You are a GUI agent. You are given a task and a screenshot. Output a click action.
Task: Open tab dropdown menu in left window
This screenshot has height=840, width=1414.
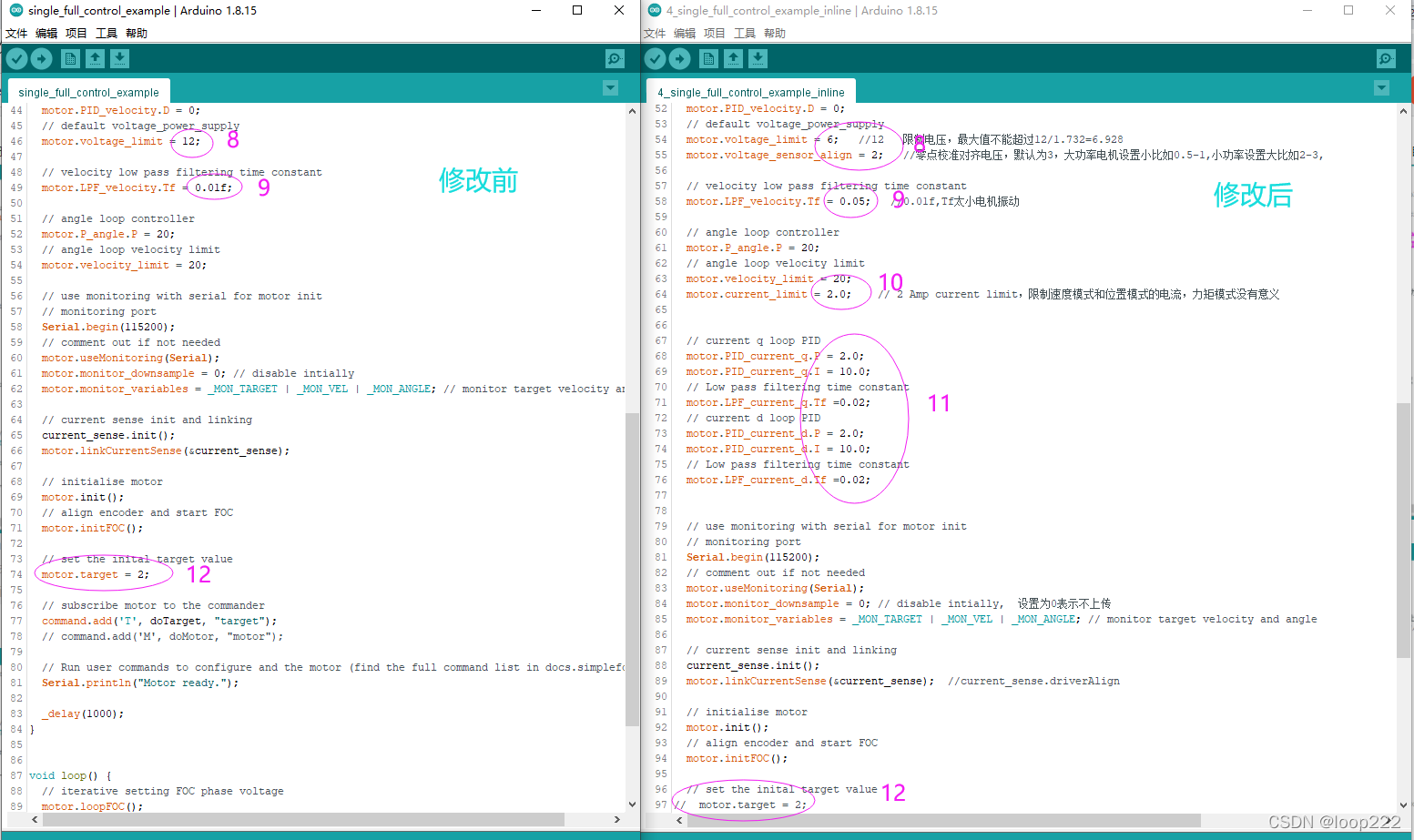pyautogui.click(x=610, y=88)
